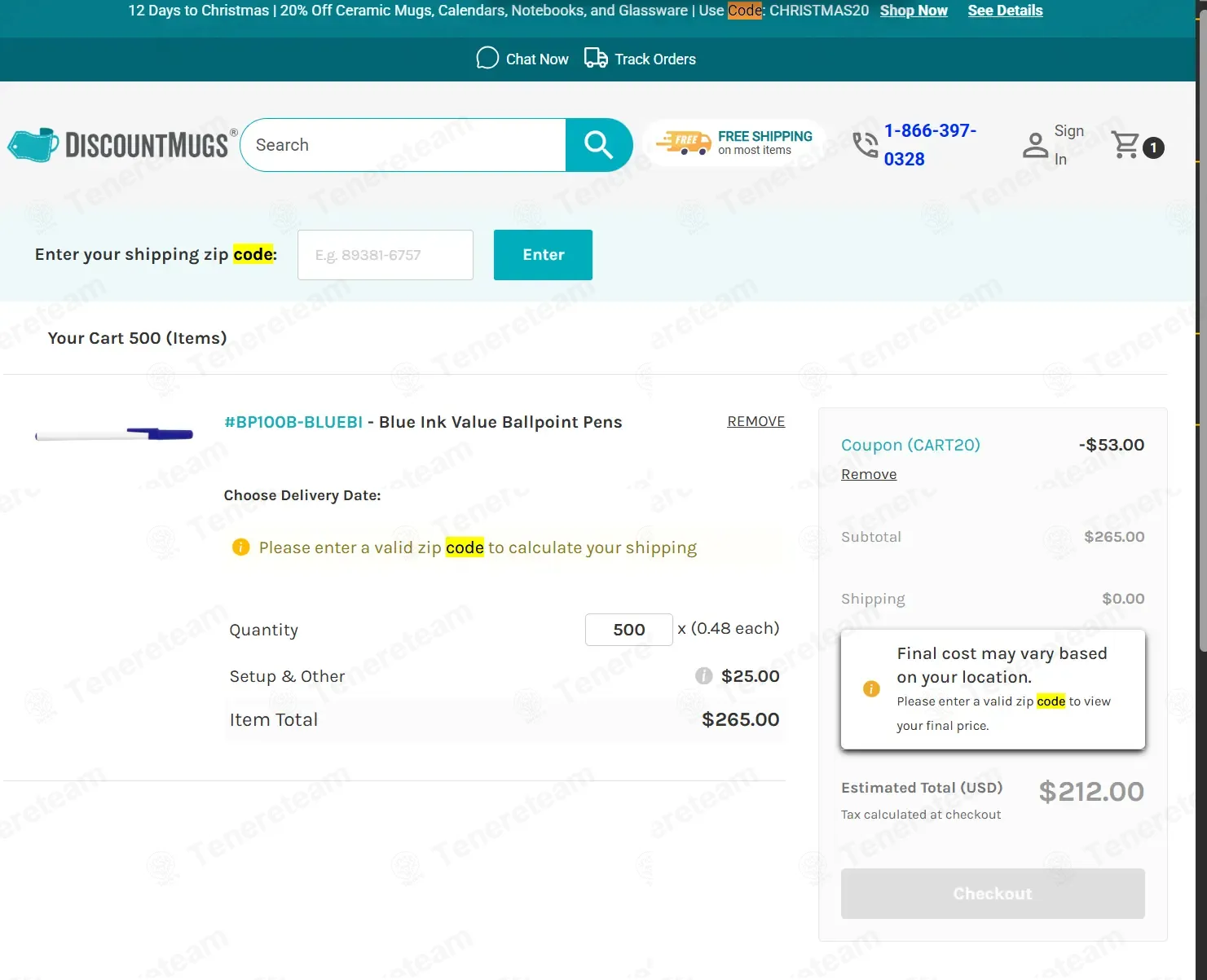
Task: Click the Checkout button
Action: coord(992,894)
